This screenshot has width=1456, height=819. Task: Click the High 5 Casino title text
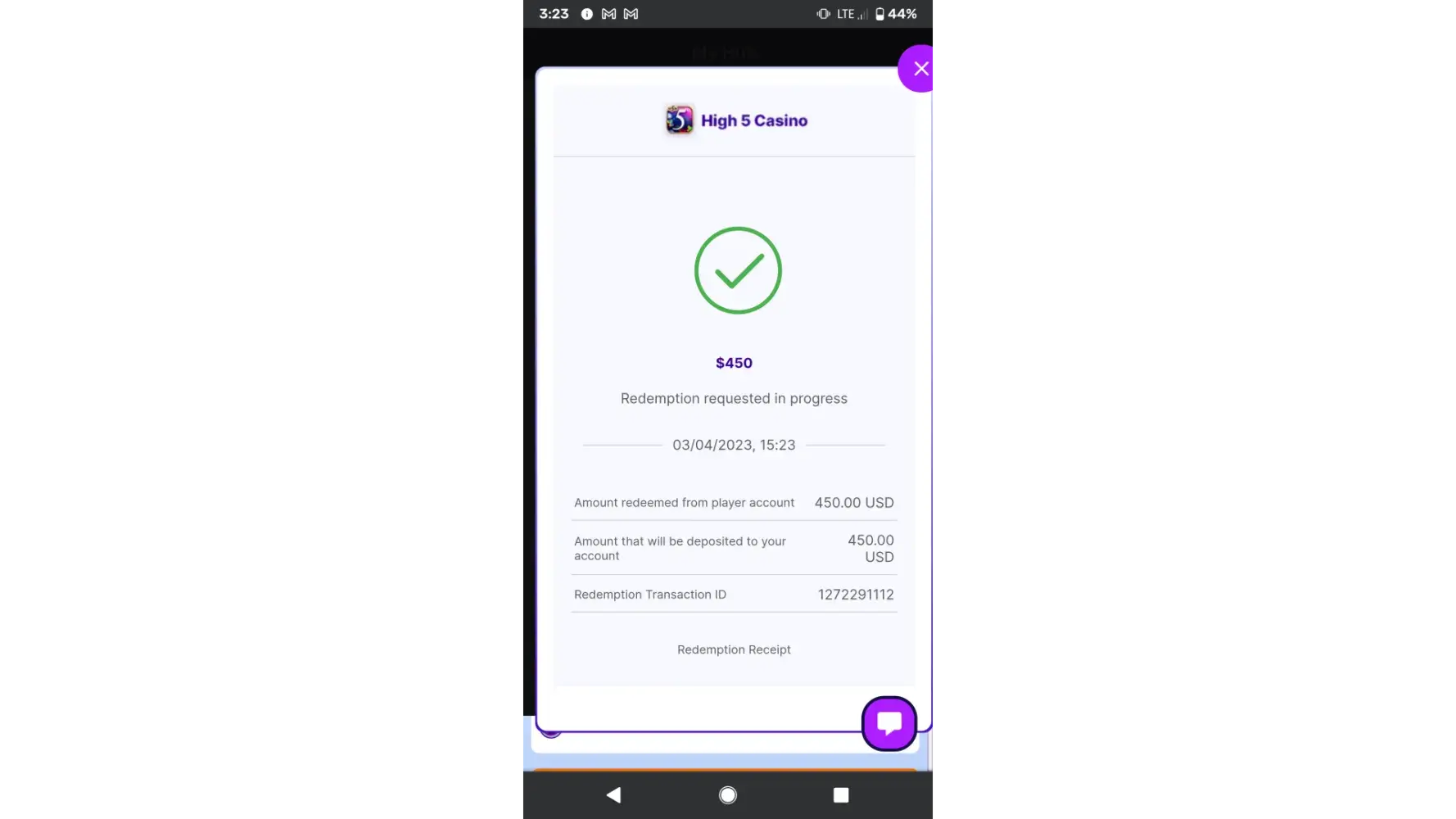coord(754,120)
